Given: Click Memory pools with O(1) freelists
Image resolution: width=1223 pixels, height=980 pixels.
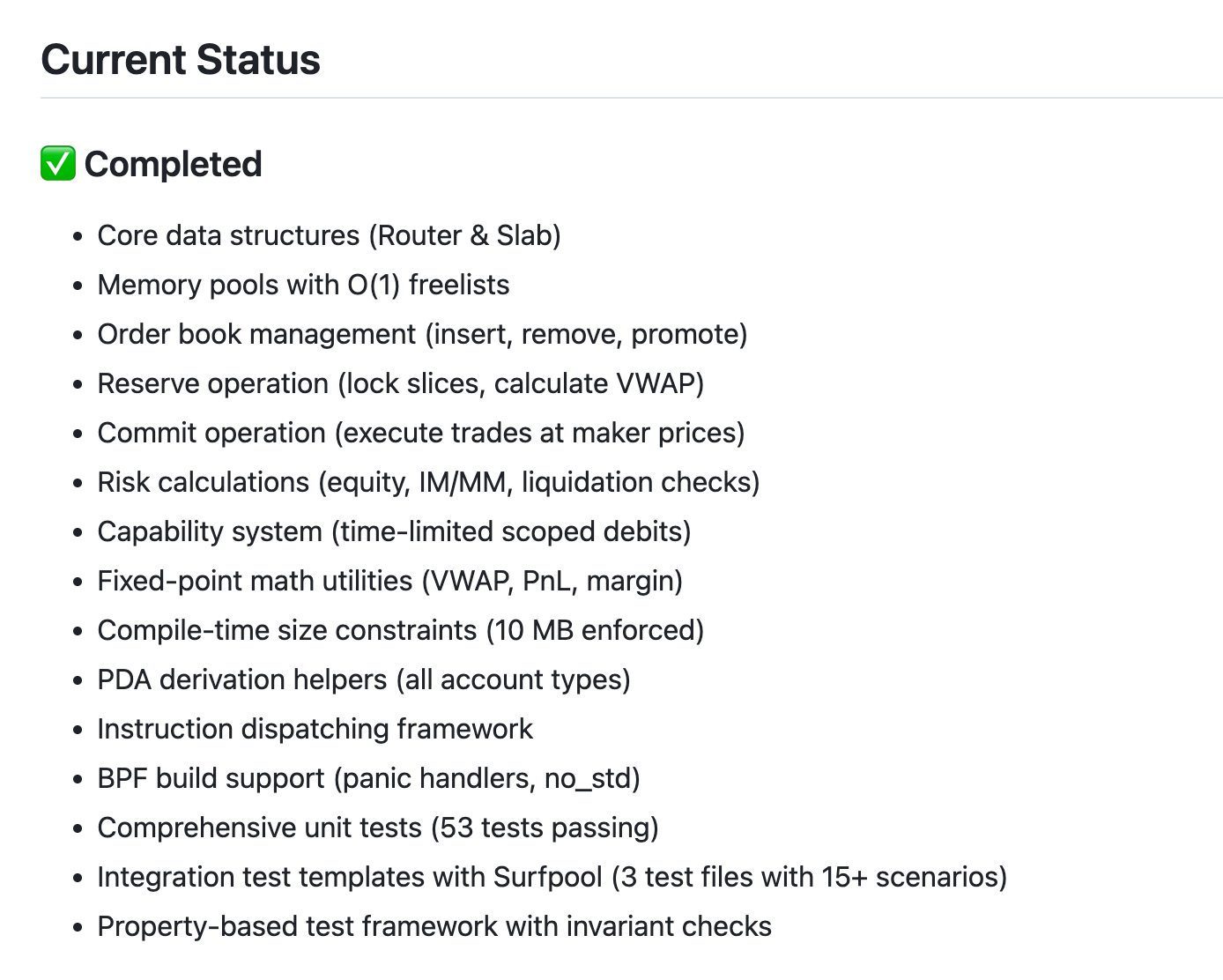Looking at the screenshot, I should point(303,285).
